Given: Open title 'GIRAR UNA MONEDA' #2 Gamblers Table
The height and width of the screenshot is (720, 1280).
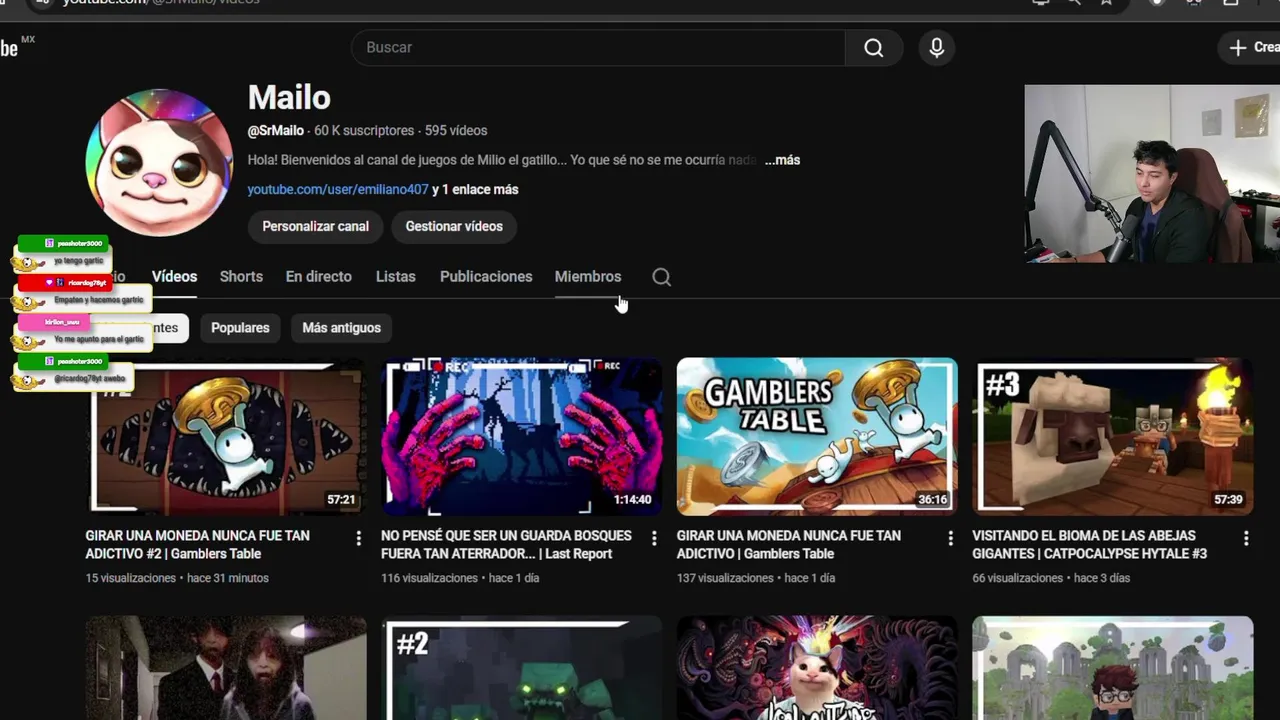Looking at the screenshot, I should 198,545.
